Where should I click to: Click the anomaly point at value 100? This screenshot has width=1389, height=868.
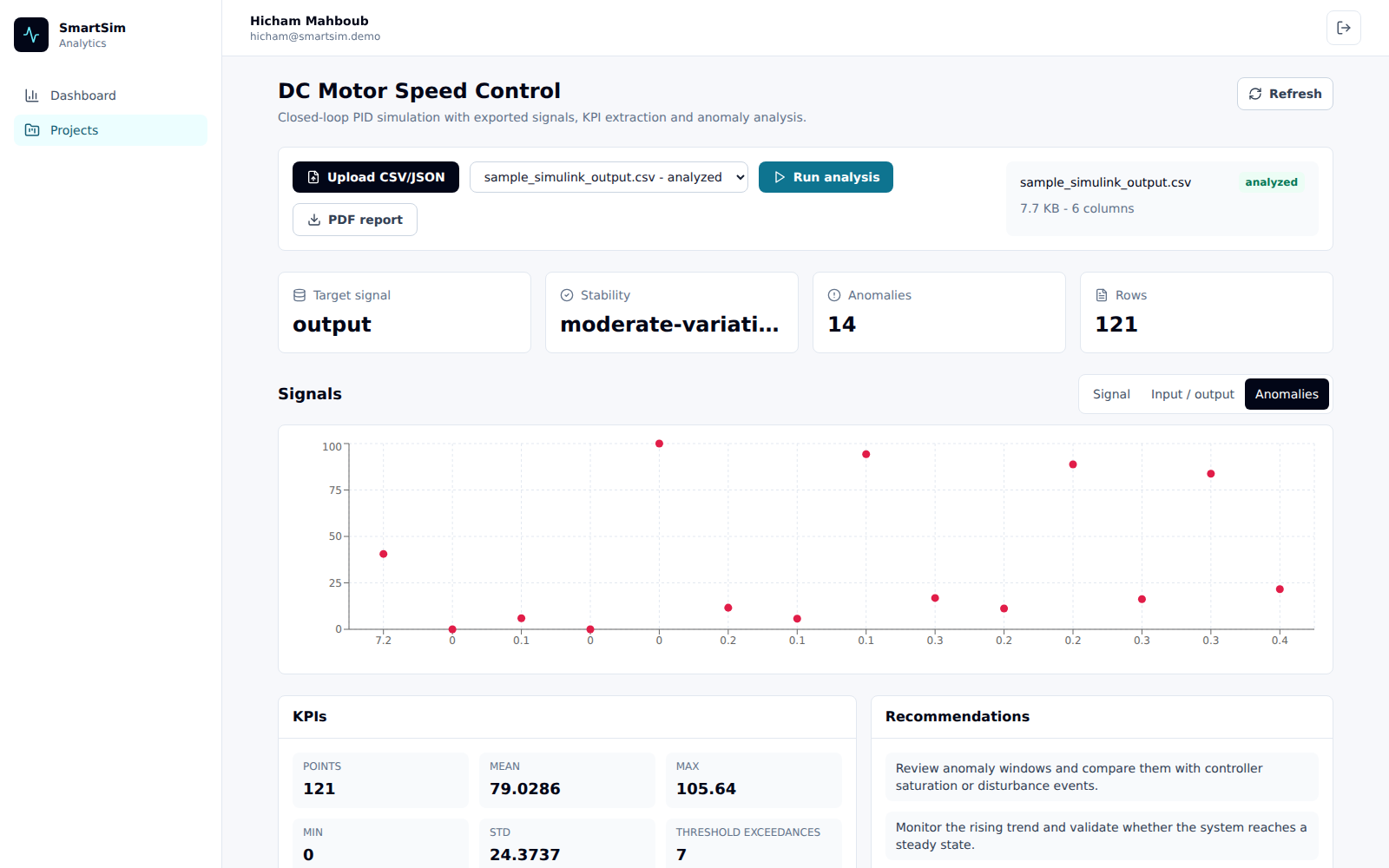(x=659, y=444)
